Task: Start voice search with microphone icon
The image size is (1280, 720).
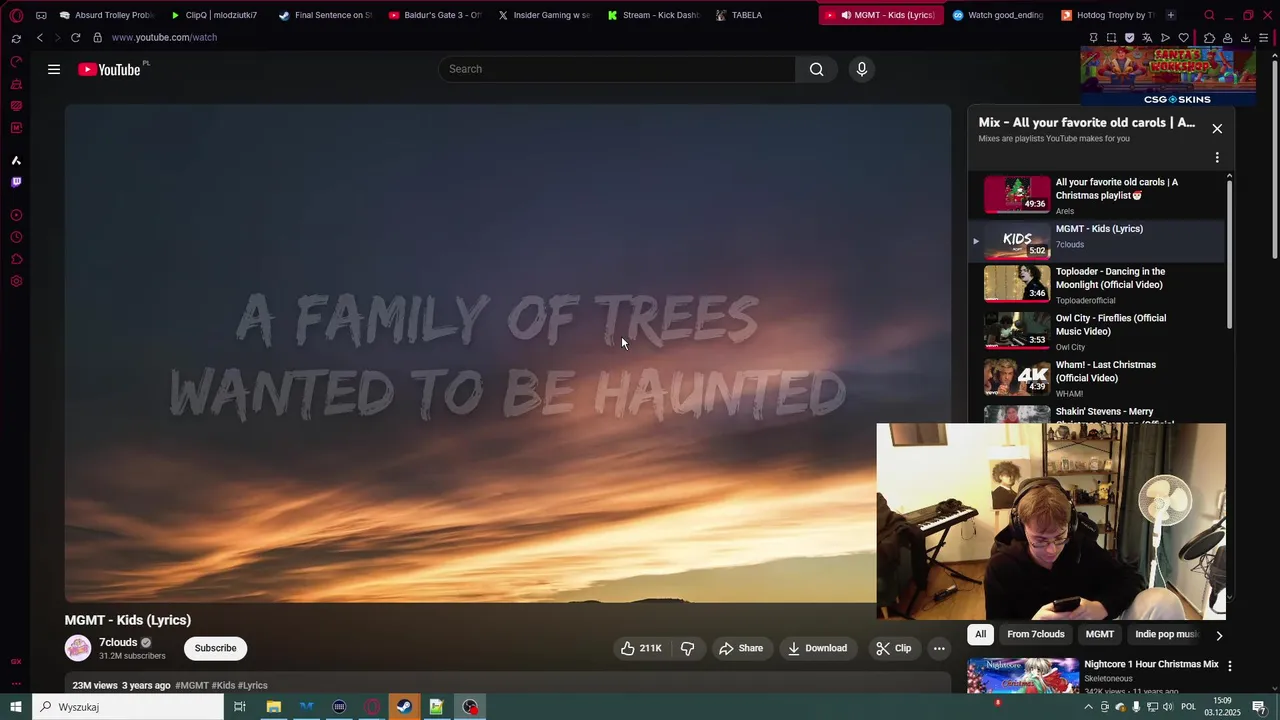Action: point(862,69)
